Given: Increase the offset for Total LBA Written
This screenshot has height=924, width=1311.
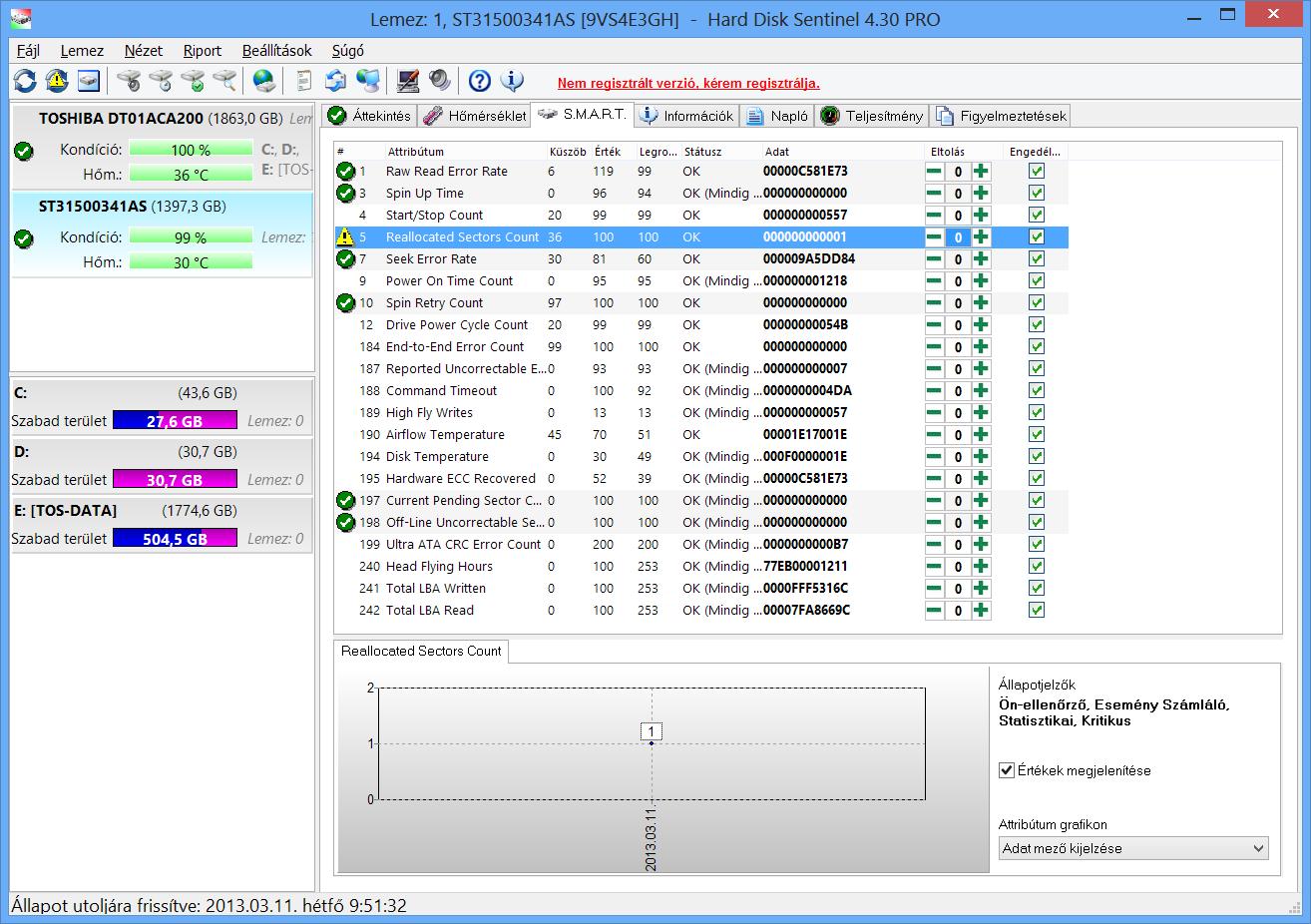Looking at the screenshot, I should coord(982,589).
